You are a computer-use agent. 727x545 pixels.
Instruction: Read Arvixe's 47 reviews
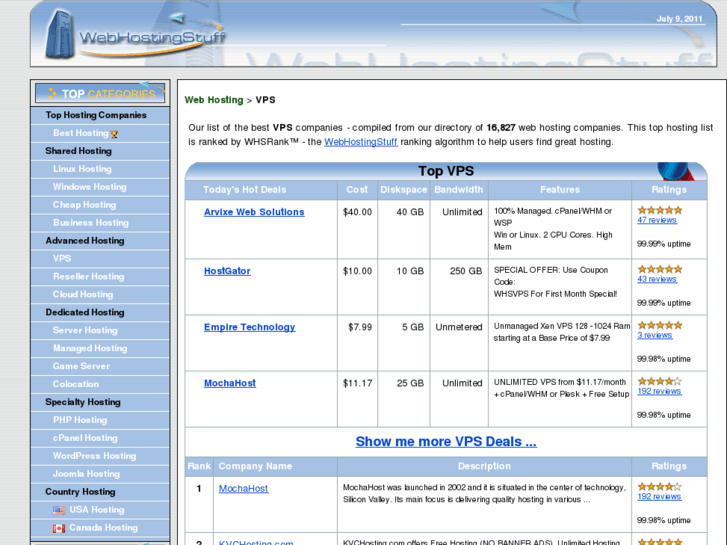pos(657,220)
